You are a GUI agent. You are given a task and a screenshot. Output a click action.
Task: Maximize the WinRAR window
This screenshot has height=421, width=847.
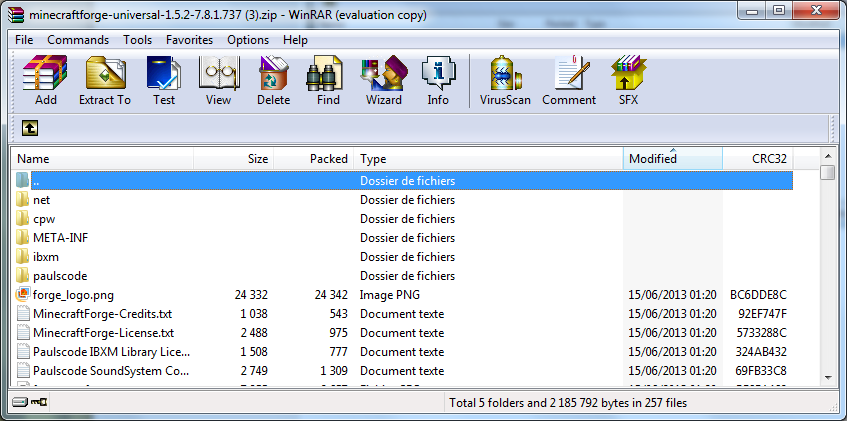(778, 10)
